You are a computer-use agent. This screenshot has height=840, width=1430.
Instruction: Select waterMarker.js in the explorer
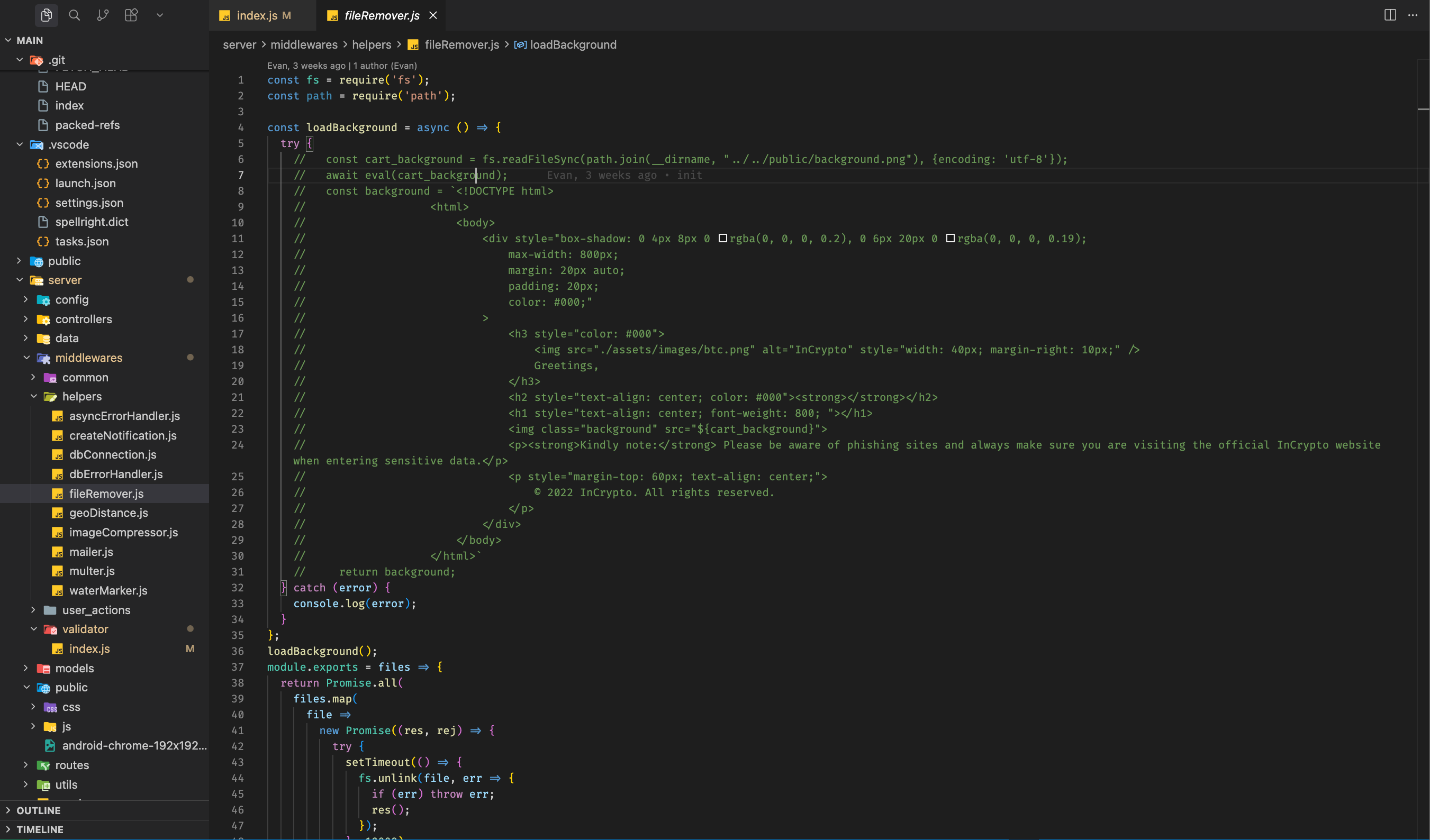[108, 590]
